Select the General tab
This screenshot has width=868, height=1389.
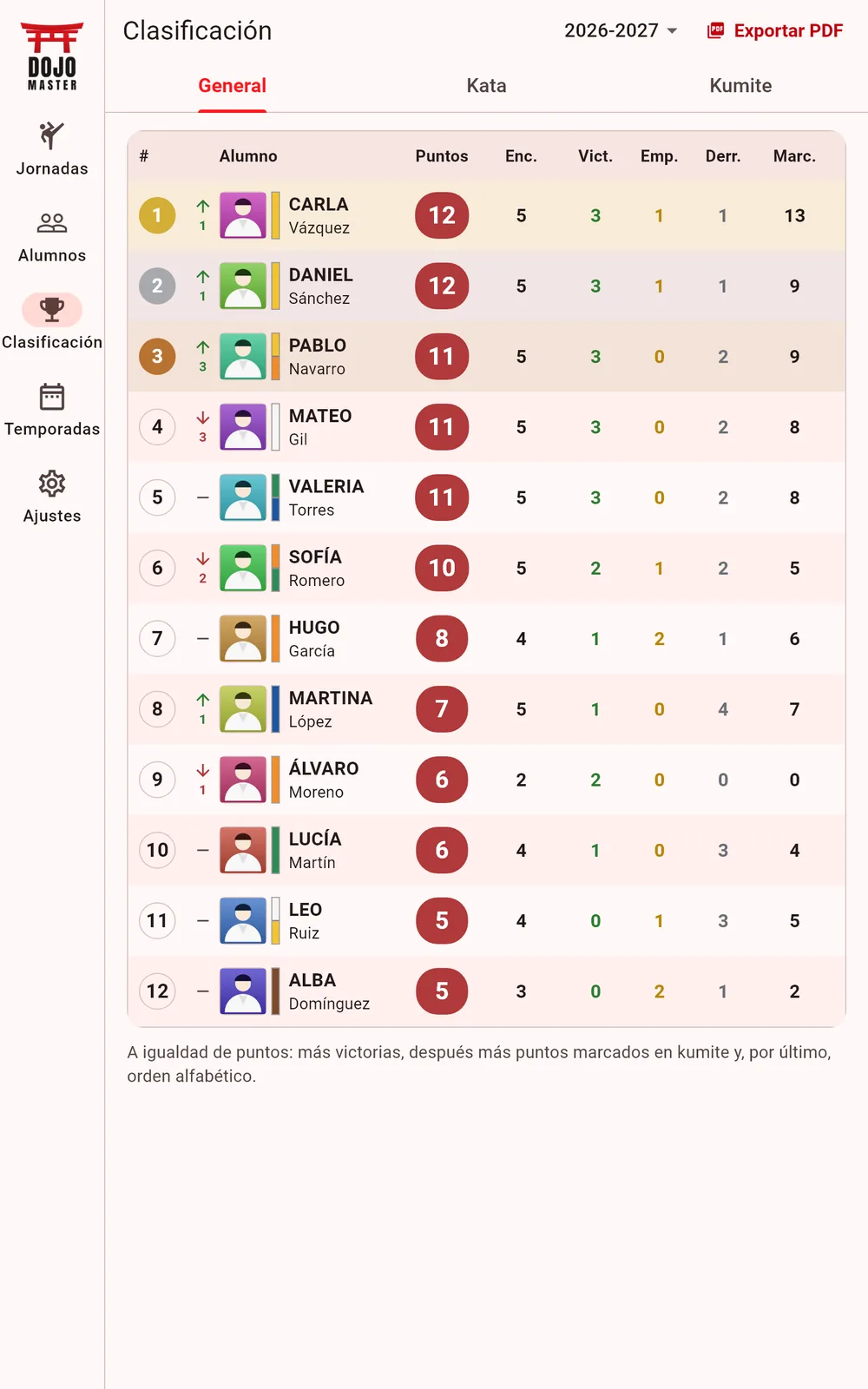point(233,86)
